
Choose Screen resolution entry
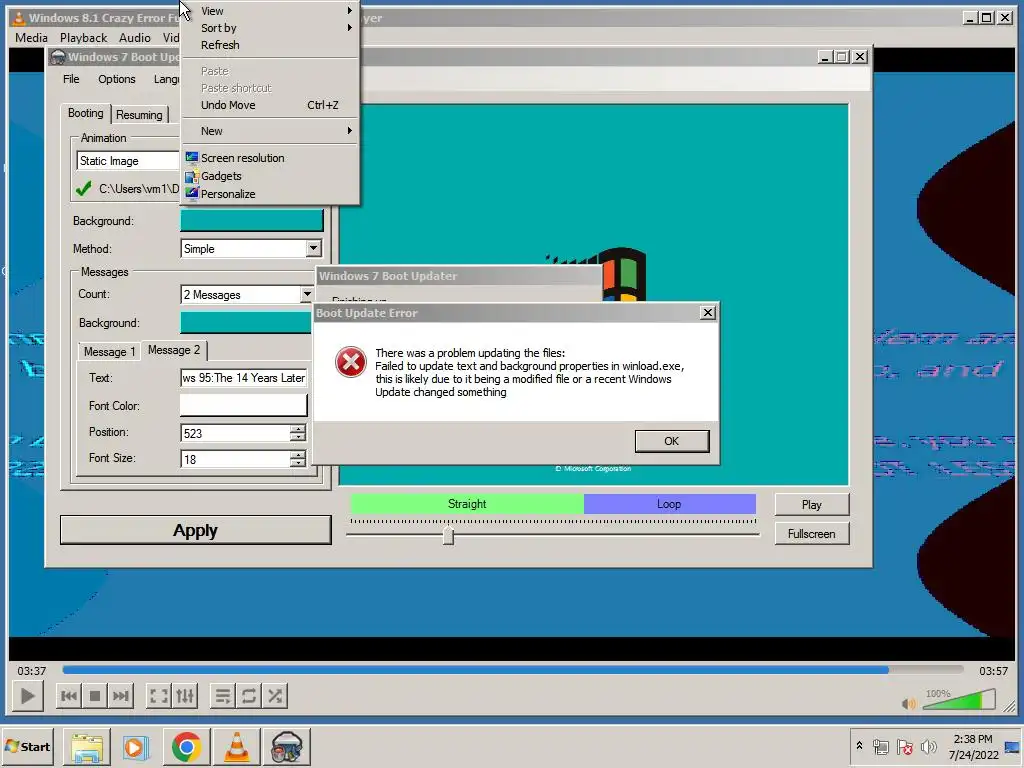(x=270, y=158)
